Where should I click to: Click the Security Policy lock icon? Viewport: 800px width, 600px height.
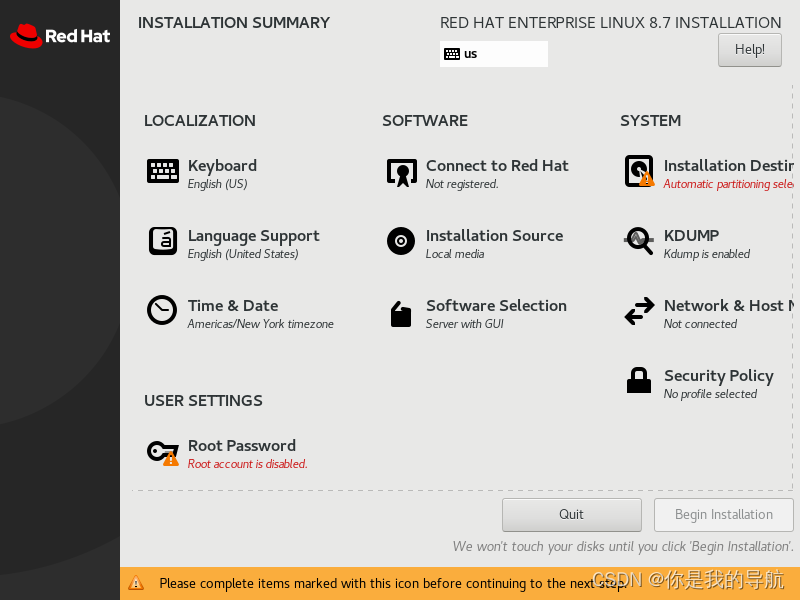pyautogui.click(x=639, y=380)
